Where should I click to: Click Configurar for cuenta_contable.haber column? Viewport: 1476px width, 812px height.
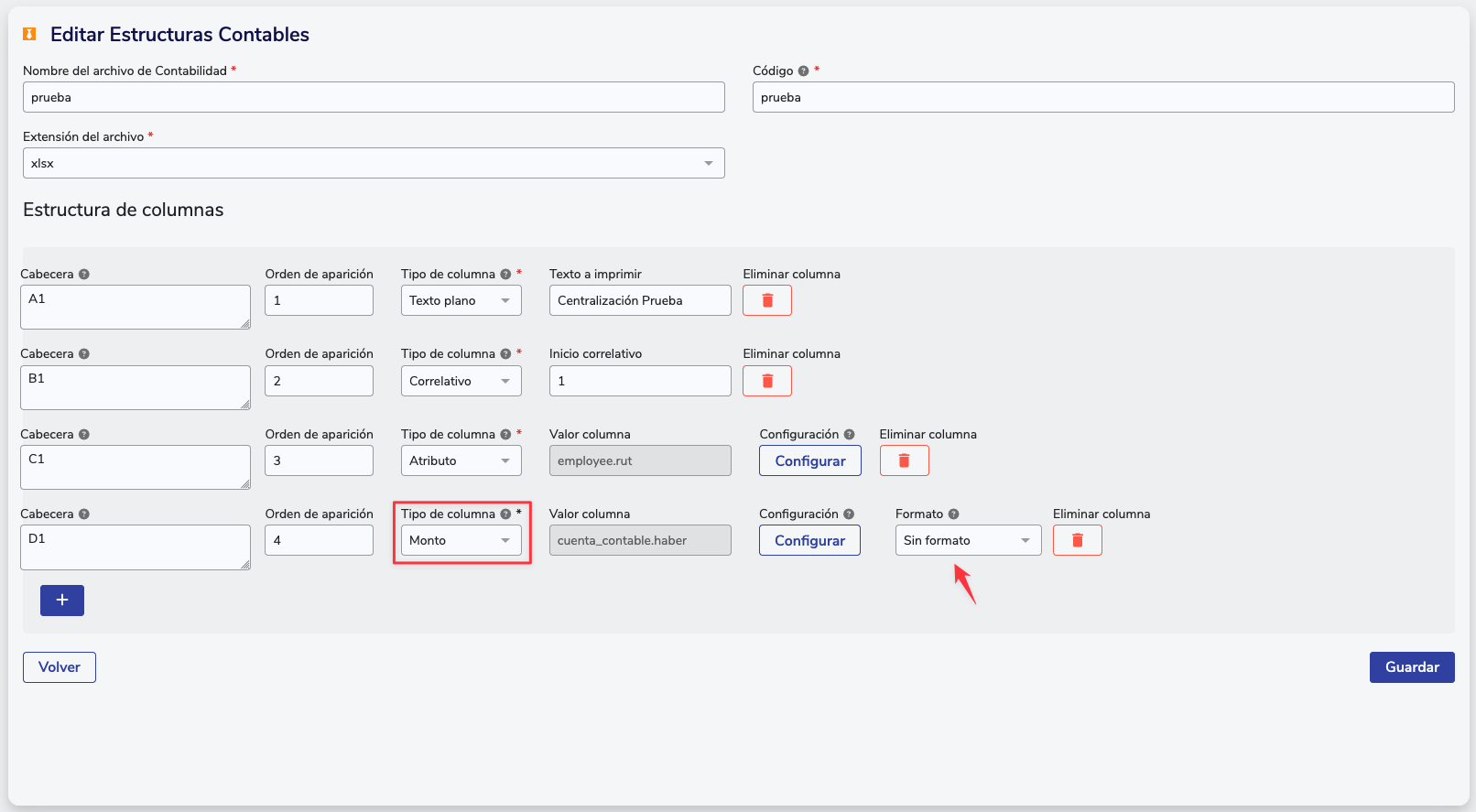pos(809,540)
